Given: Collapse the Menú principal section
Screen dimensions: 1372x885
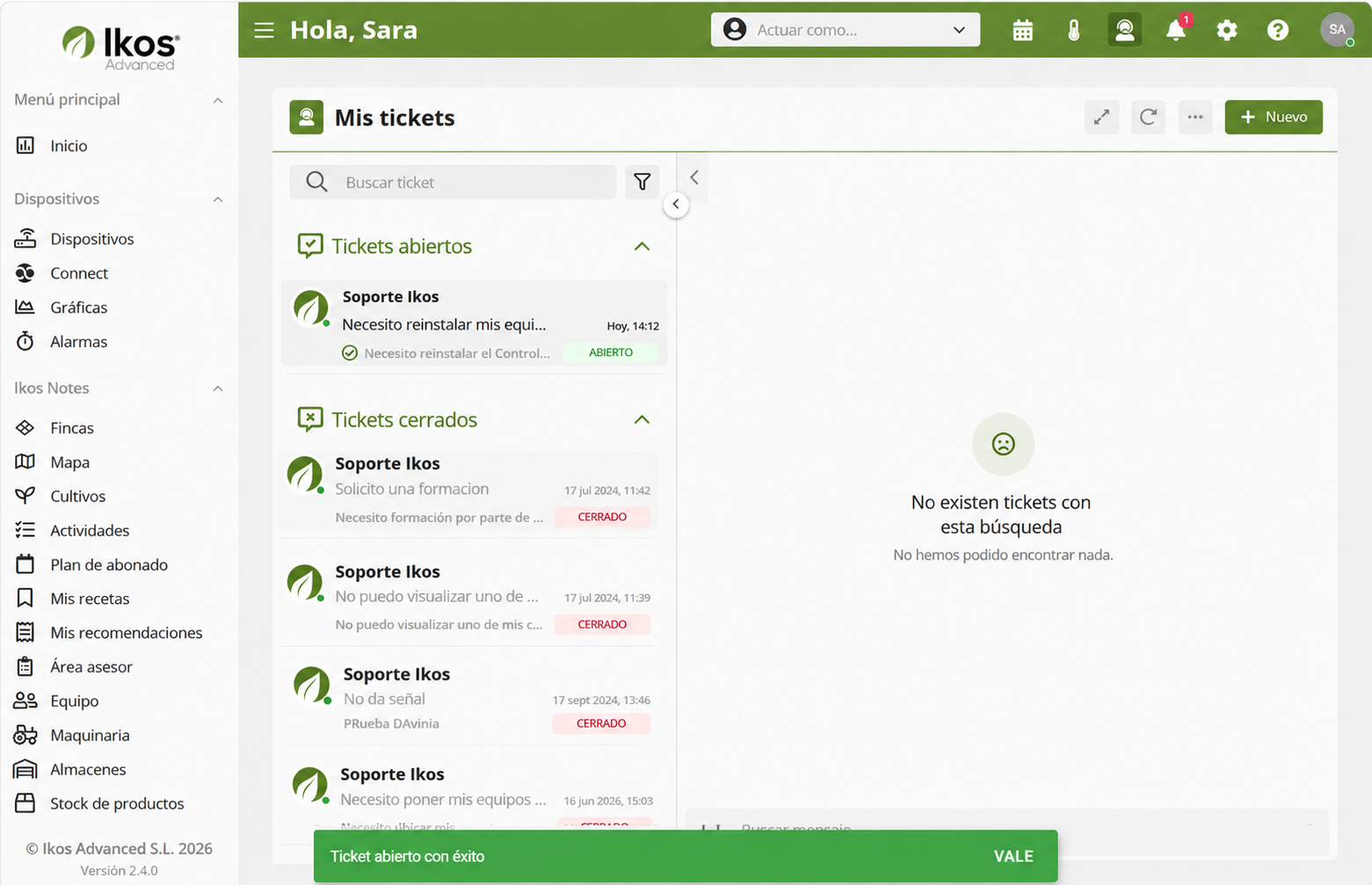Looking at the screenshot, I should point(217,100).
